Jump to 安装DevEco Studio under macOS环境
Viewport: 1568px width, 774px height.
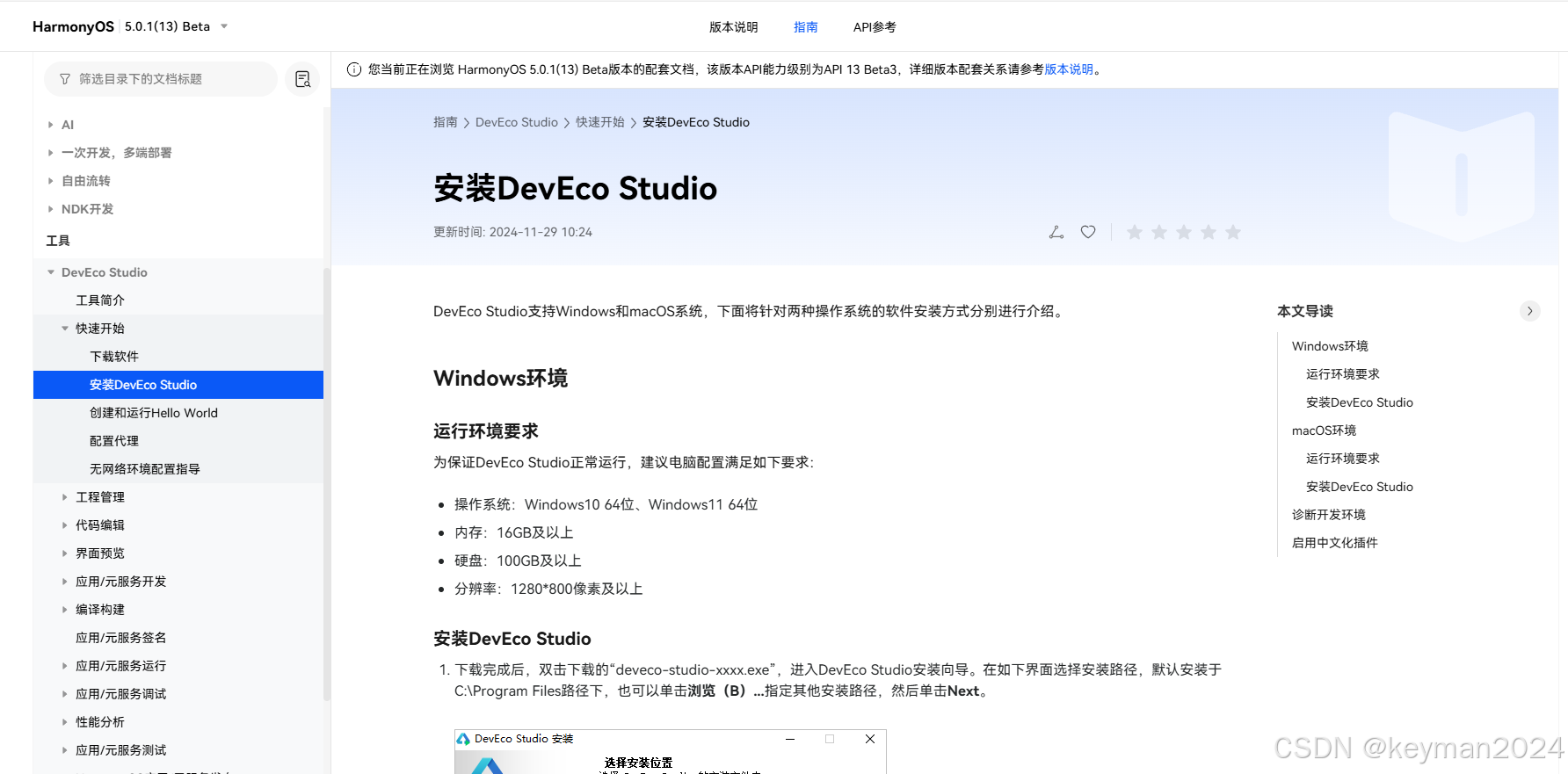pos(1360,487)
